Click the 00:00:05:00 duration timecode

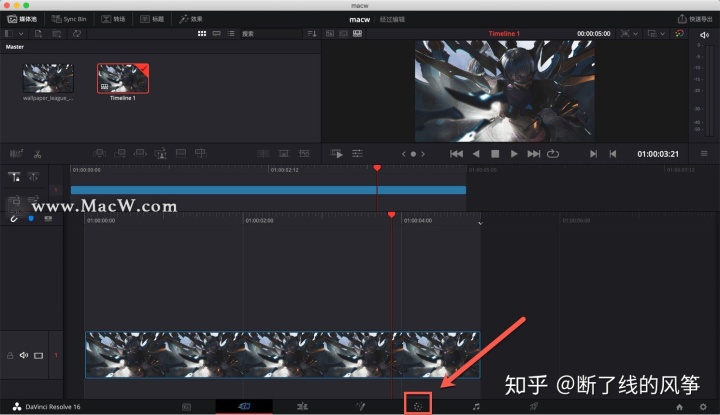pos(594,34)
